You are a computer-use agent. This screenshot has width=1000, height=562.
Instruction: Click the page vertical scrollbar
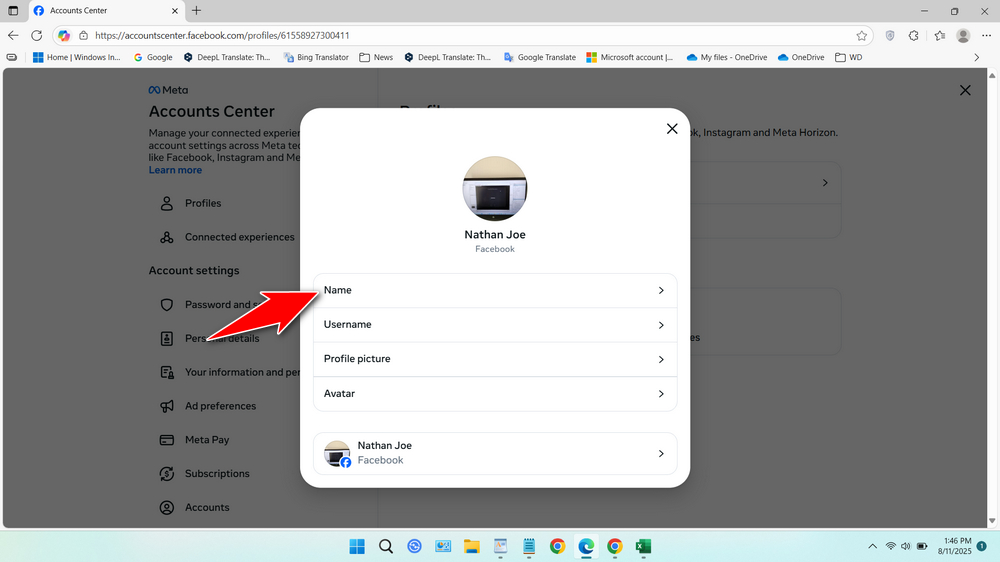[992, 299]
